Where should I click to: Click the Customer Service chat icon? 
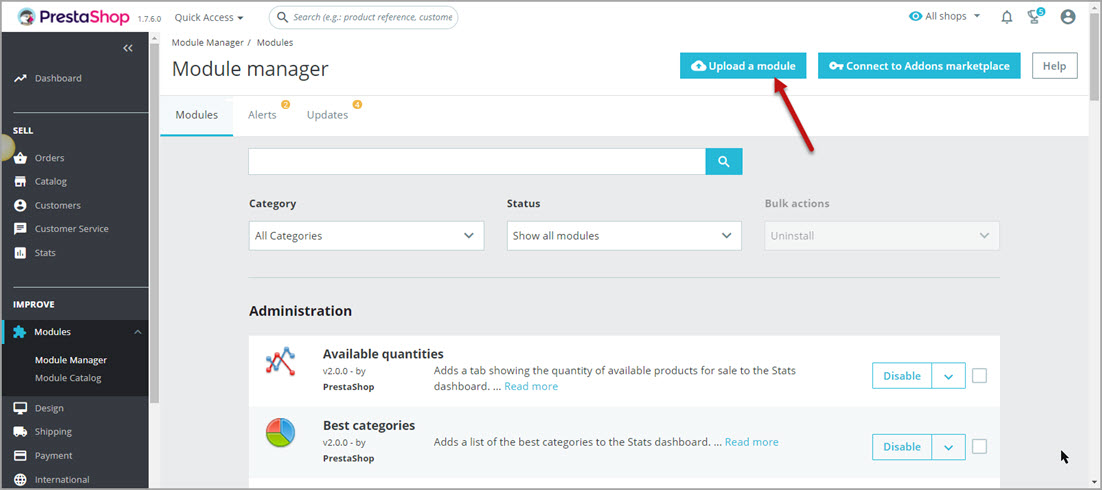coord(20,228)
